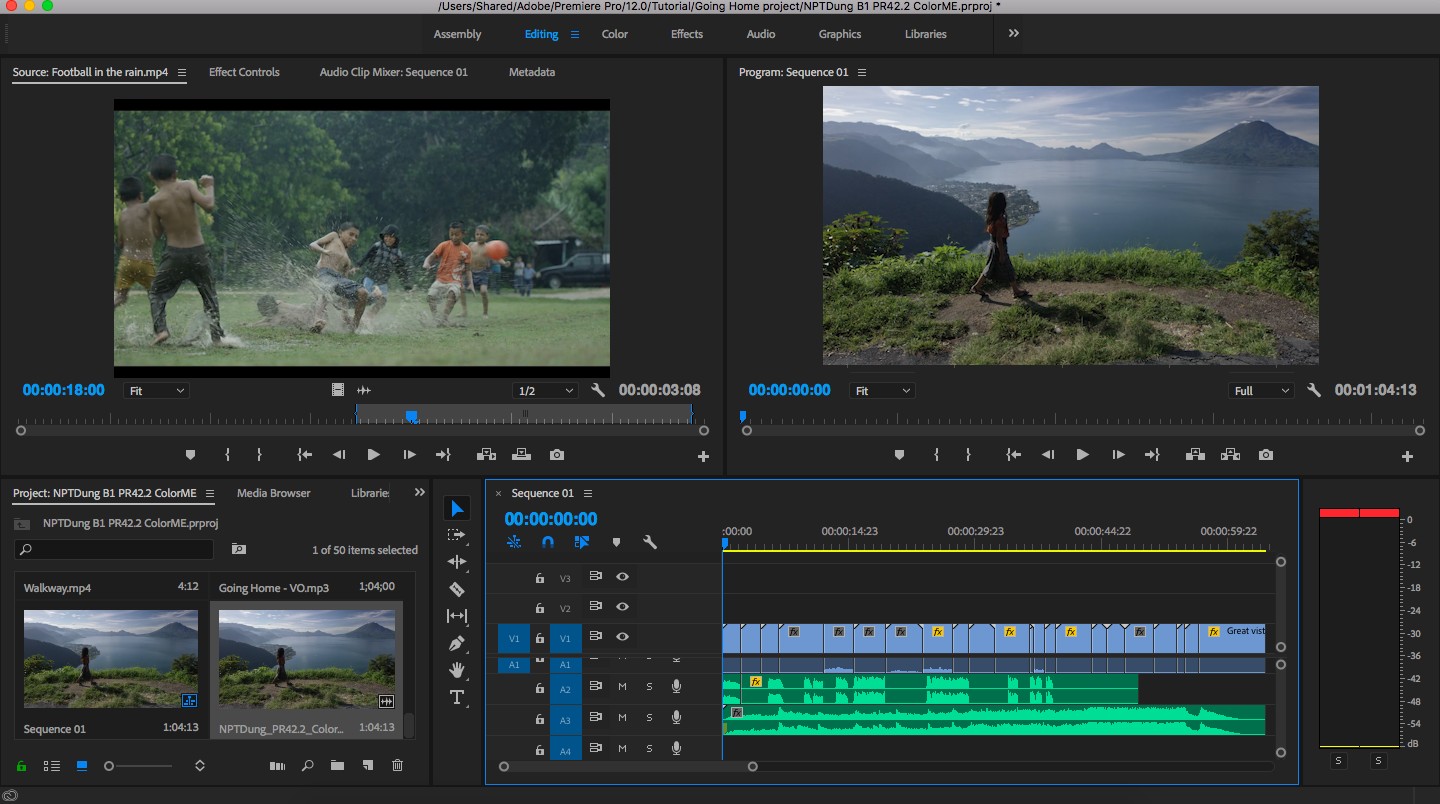Switch to the Color workspace
Screen dimensions: 1440x804
point(614,34)
